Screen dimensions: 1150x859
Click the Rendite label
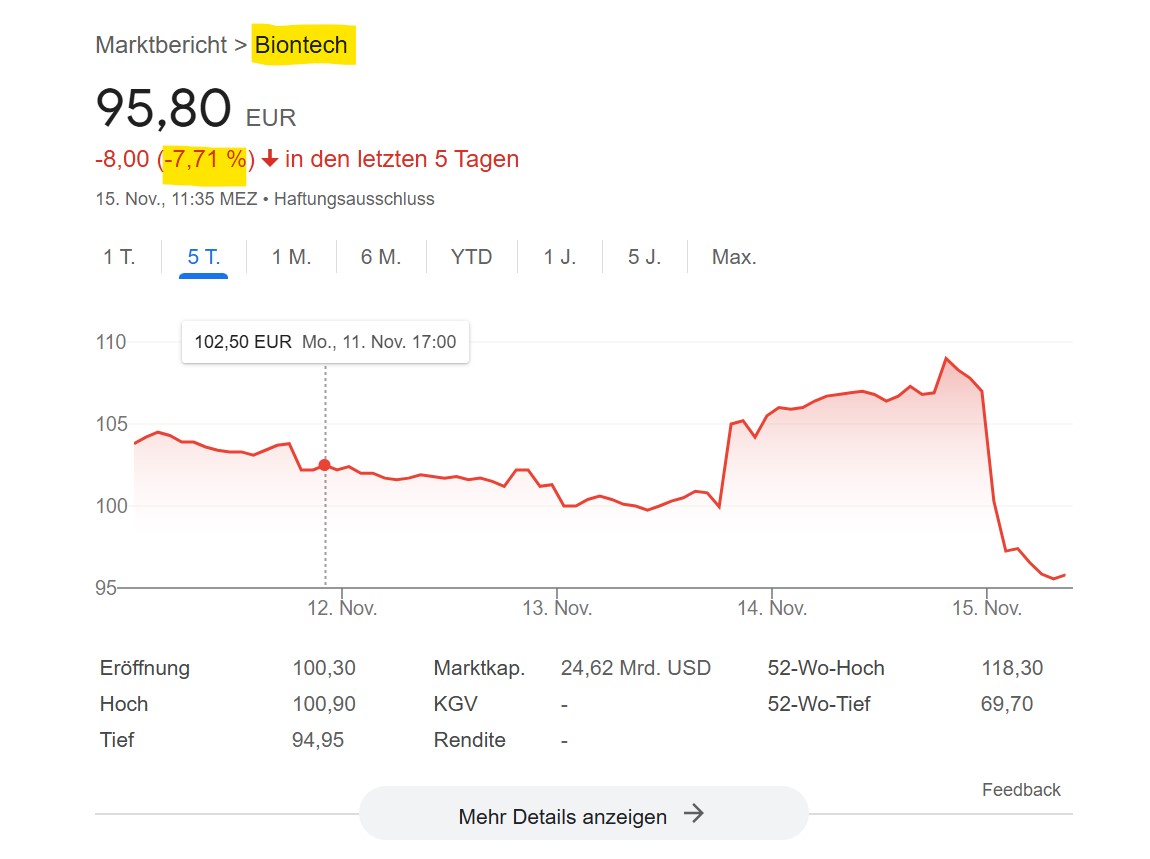(x=469, y=739)
